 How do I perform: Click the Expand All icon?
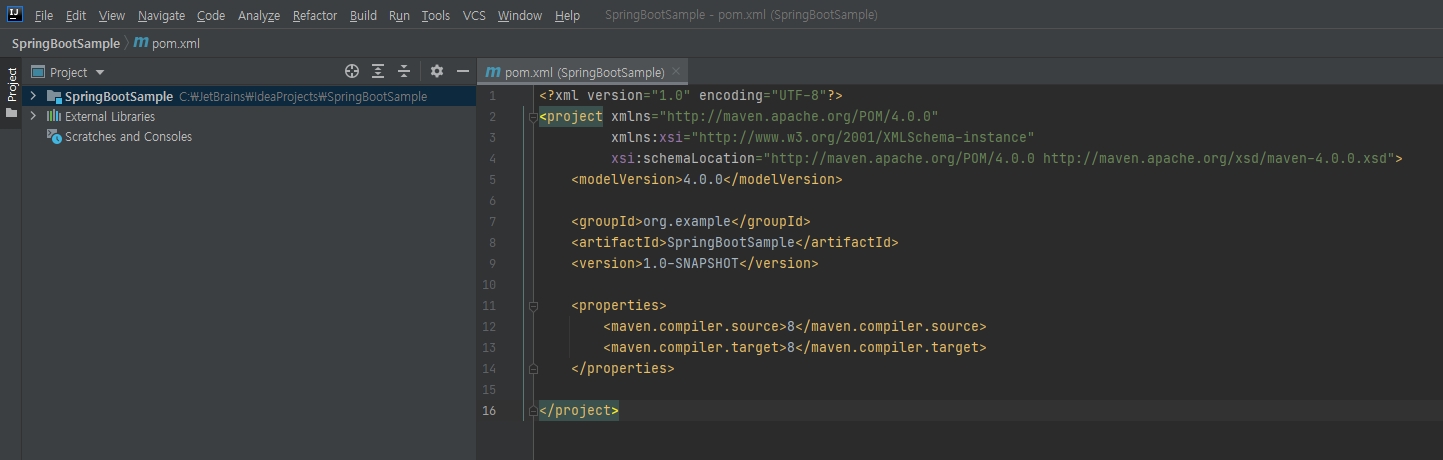[378, 72]
